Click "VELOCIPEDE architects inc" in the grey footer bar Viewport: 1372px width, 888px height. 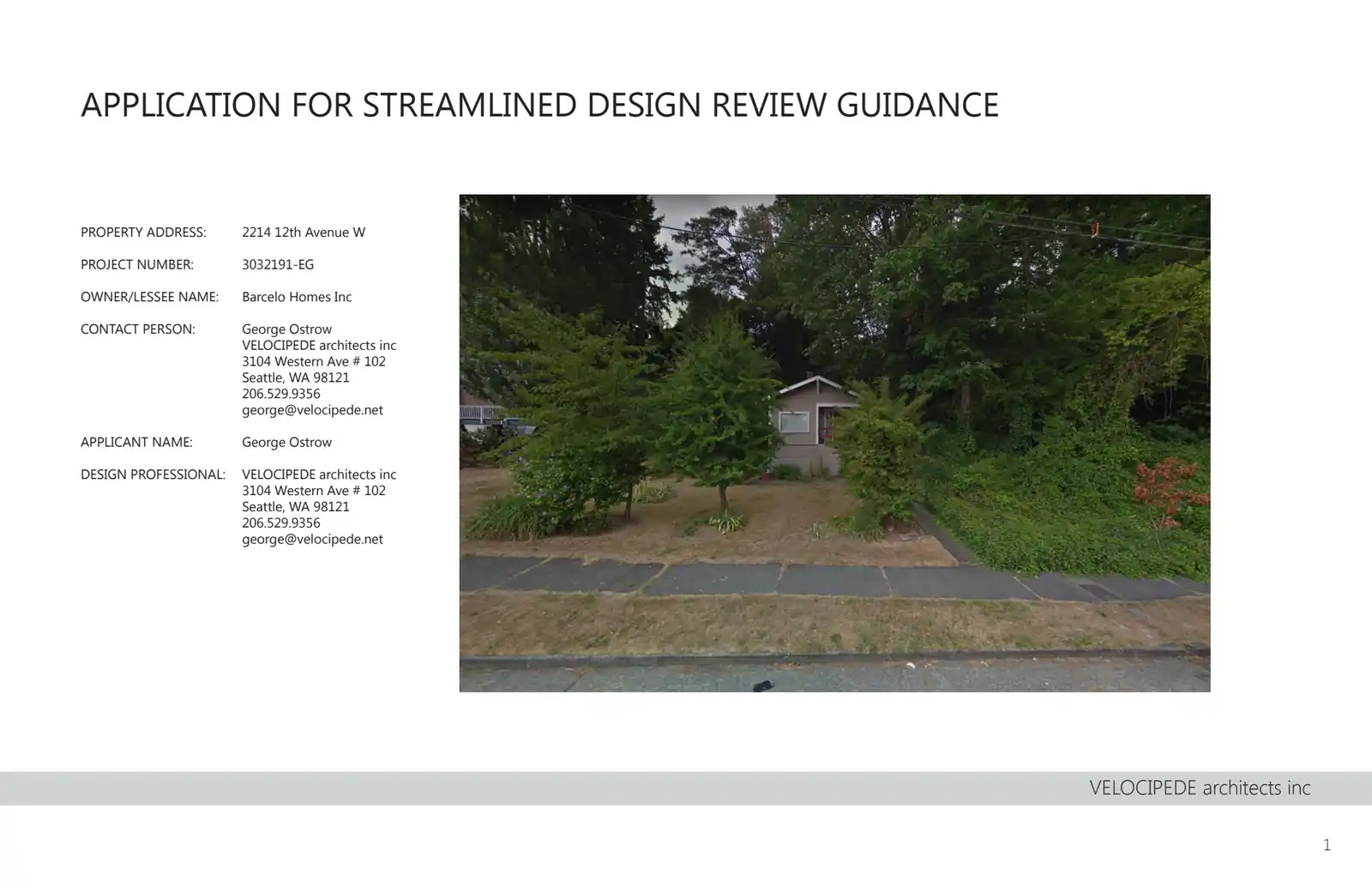pos(1200,788)
